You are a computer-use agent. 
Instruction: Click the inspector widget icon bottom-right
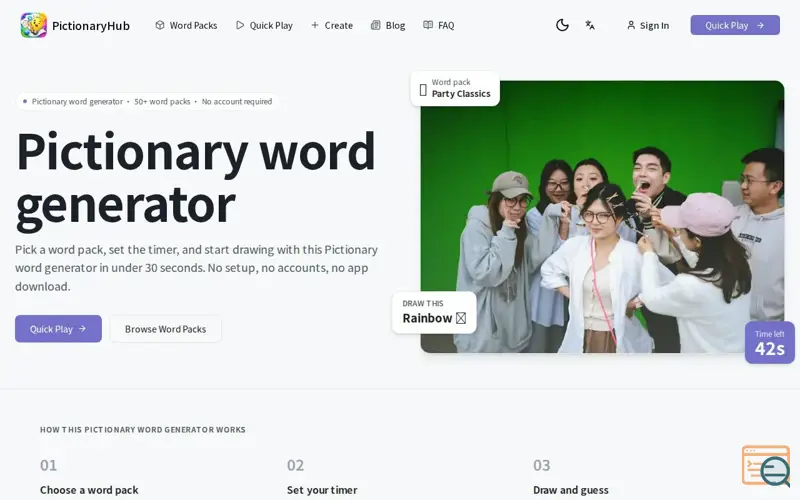click(766, 466)
